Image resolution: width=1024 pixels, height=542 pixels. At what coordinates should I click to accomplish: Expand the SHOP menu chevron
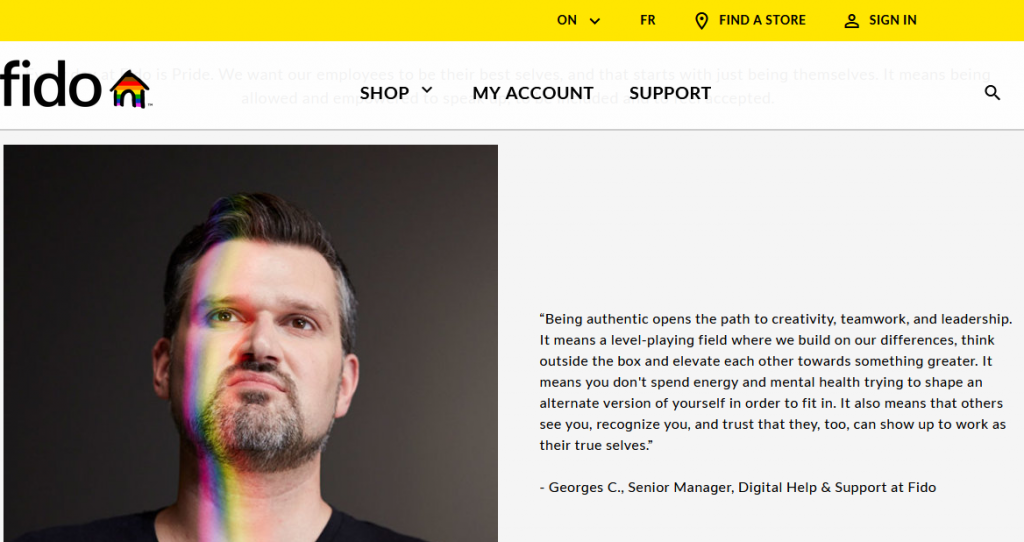(427, 90)
